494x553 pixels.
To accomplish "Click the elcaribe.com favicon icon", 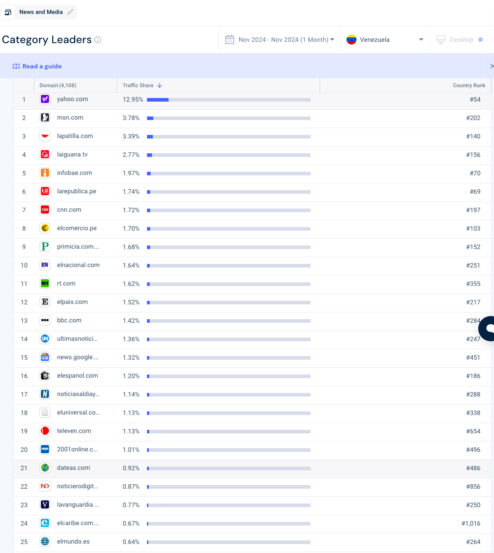I will [x=45, y=523].
